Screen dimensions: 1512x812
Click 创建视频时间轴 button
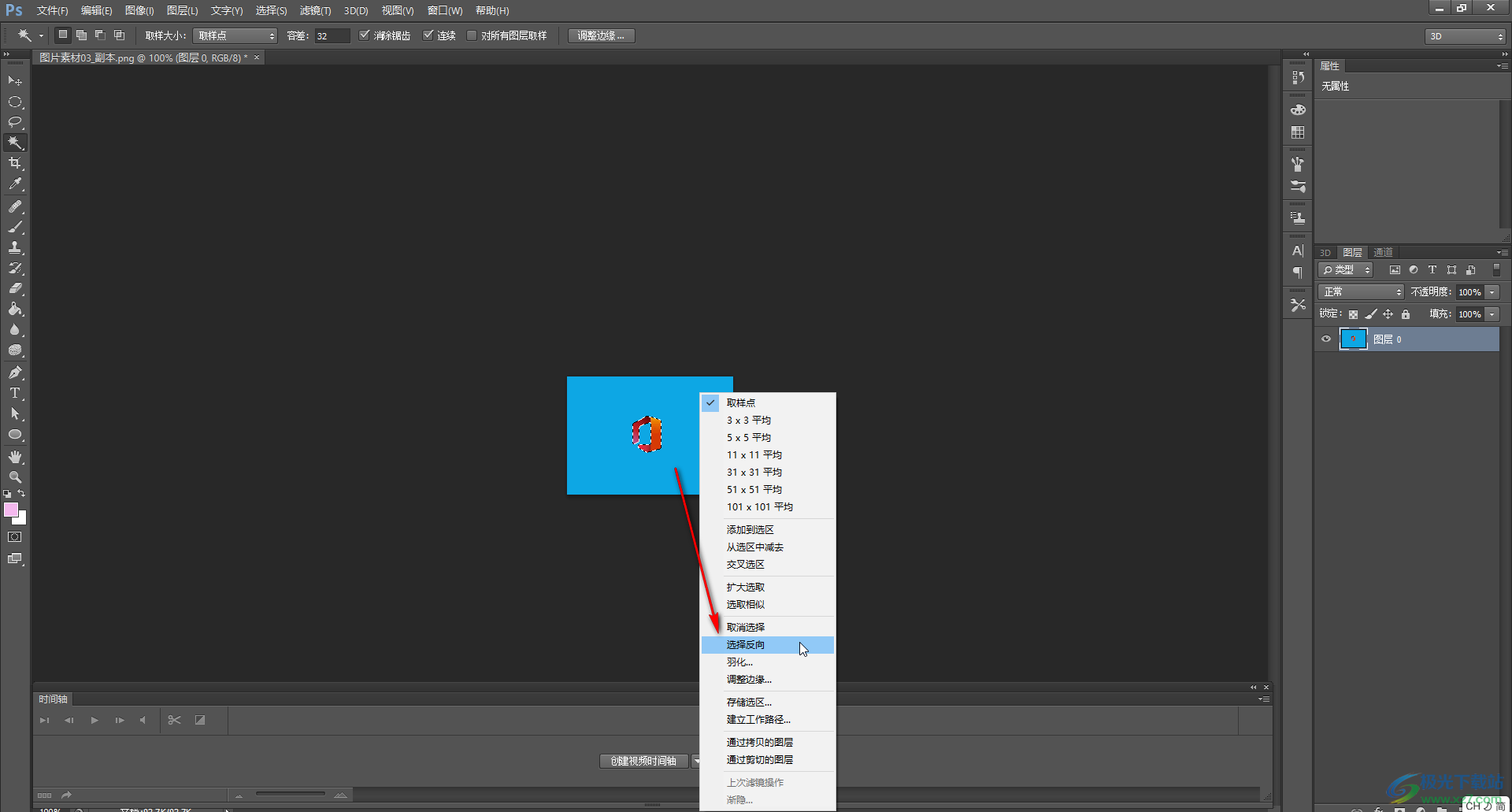point(643,762)
